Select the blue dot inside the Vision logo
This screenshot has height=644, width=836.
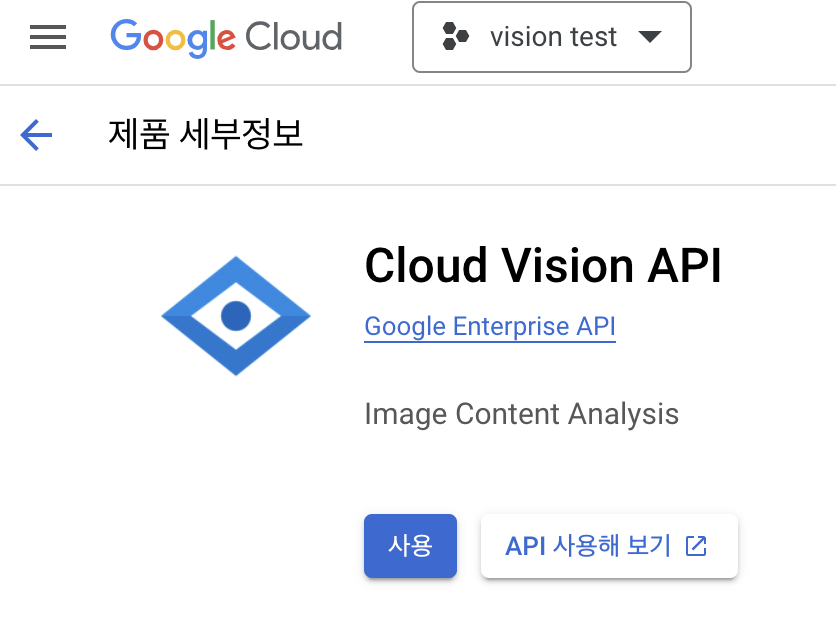[235, 315]
